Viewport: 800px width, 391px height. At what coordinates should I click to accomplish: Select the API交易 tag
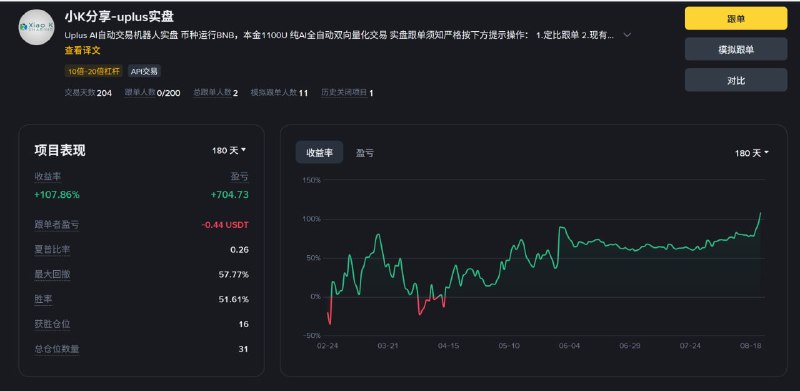click(x=144, y=71)
